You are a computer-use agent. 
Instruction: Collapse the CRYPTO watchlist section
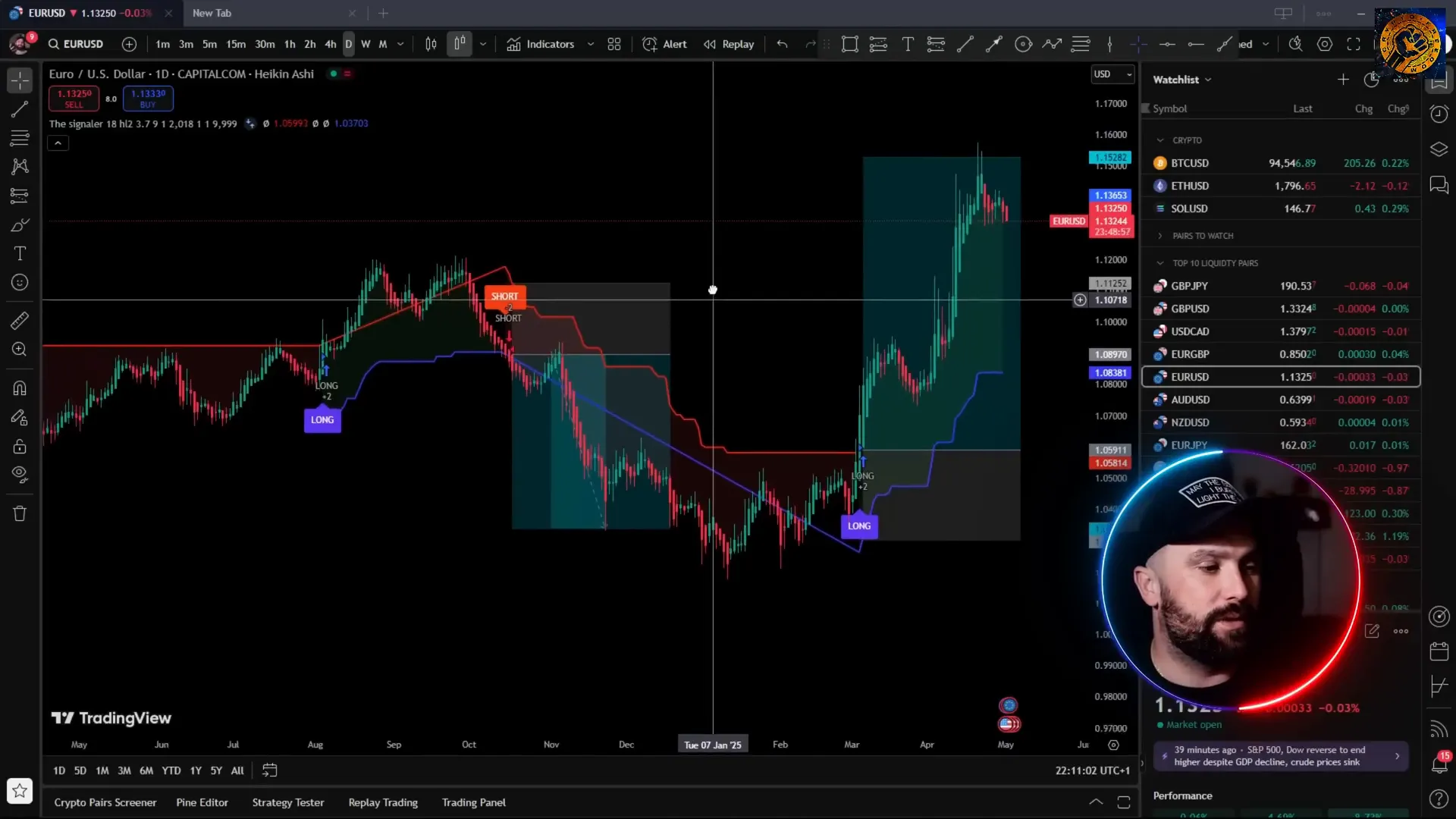point(1160,140)
